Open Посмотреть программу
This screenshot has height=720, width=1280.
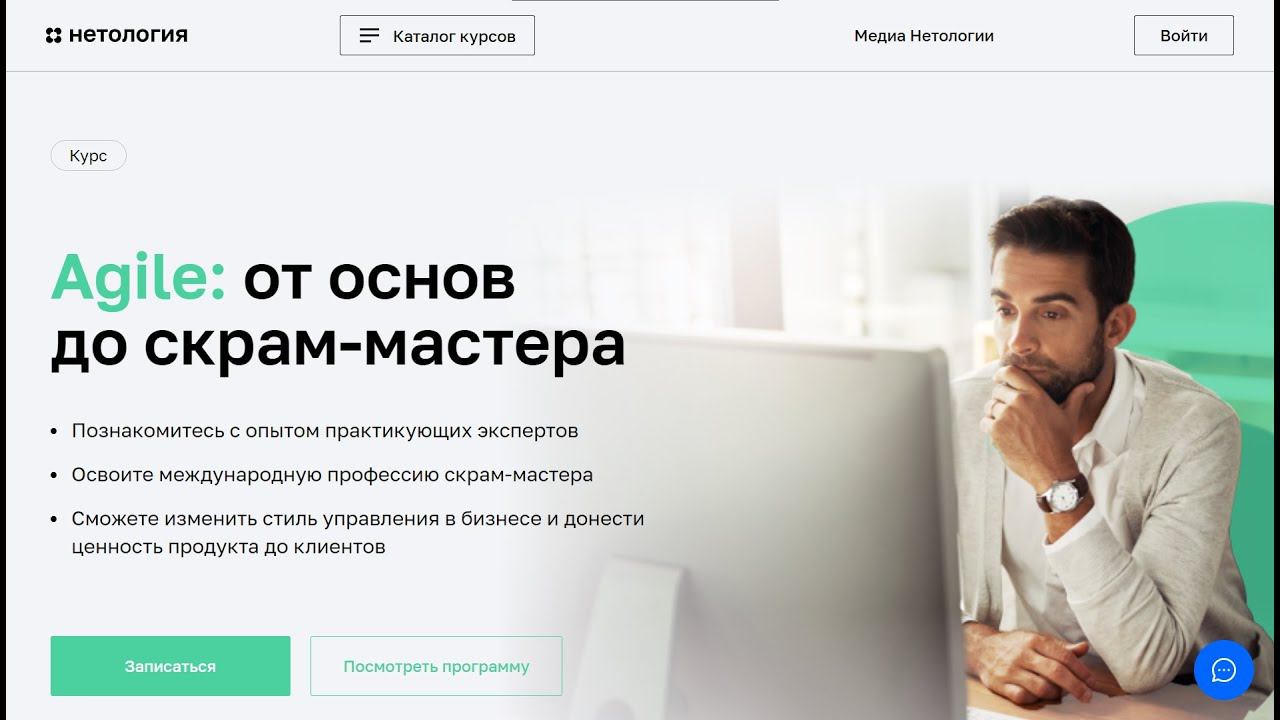tap(436, 666)
